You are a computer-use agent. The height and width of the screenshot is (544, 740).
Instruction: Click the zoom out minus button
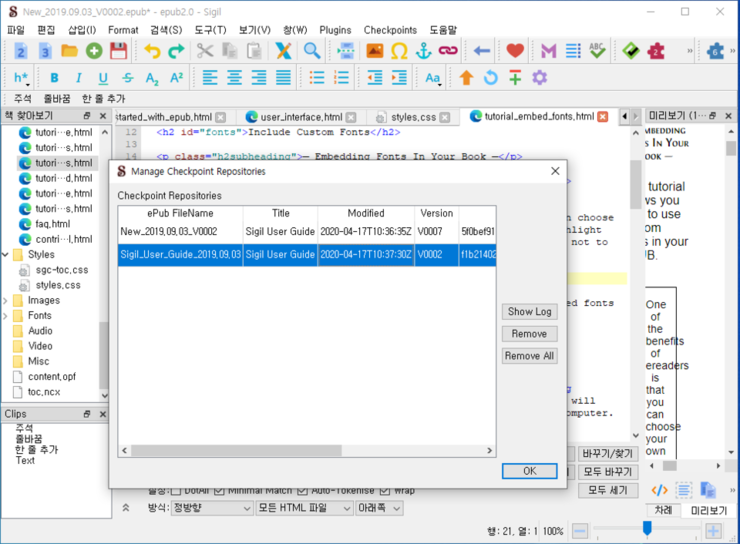pyautogui.click(x=580, y=531)
